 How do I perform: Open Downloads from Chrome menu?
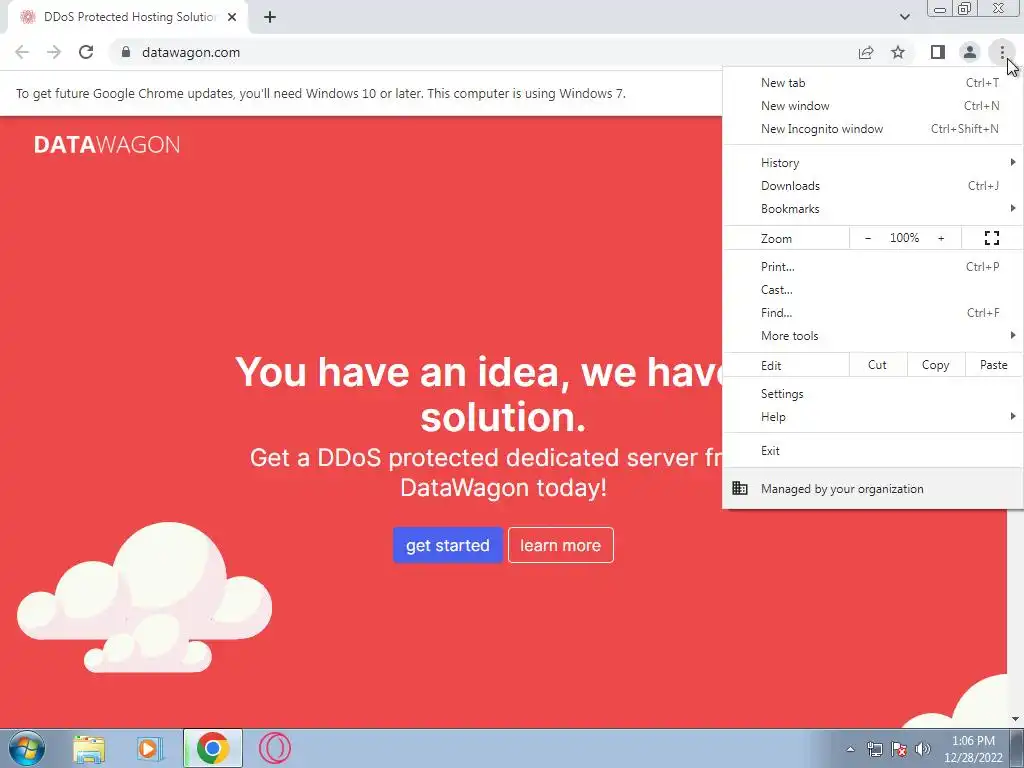872,185
